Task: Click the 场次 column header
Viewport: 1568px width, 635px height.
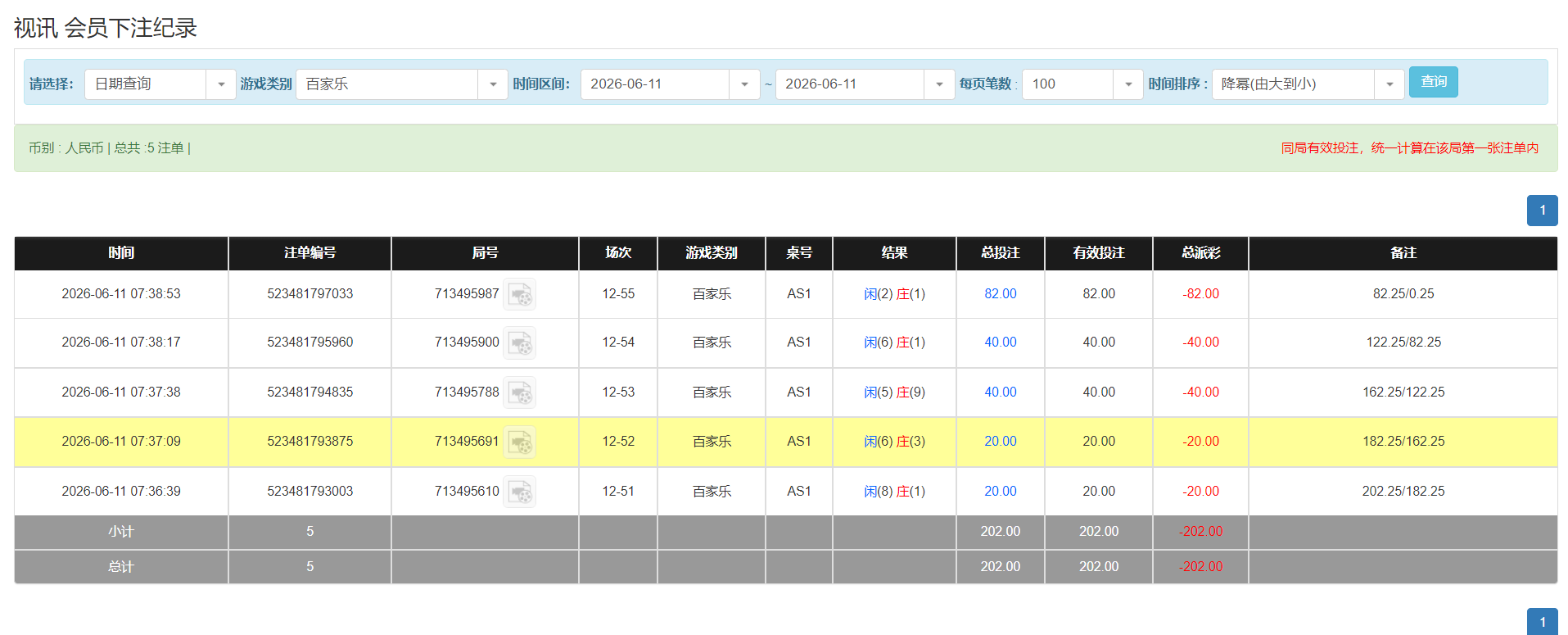Action: pyautogui.click(x=618, y=253)
